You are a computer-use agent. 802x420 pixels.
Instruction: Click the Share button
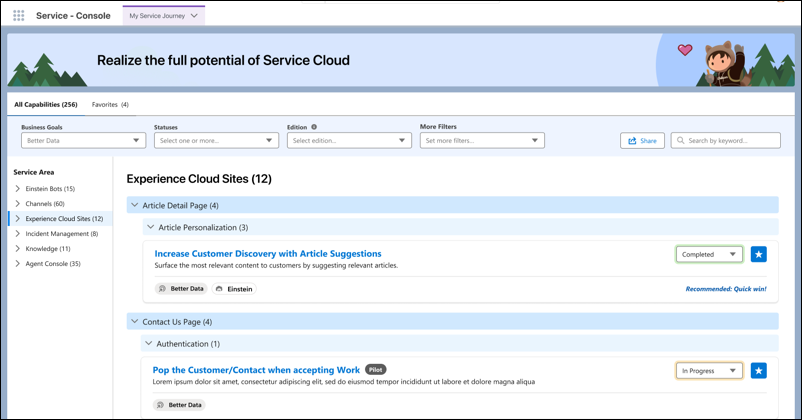tap(642, 141)
